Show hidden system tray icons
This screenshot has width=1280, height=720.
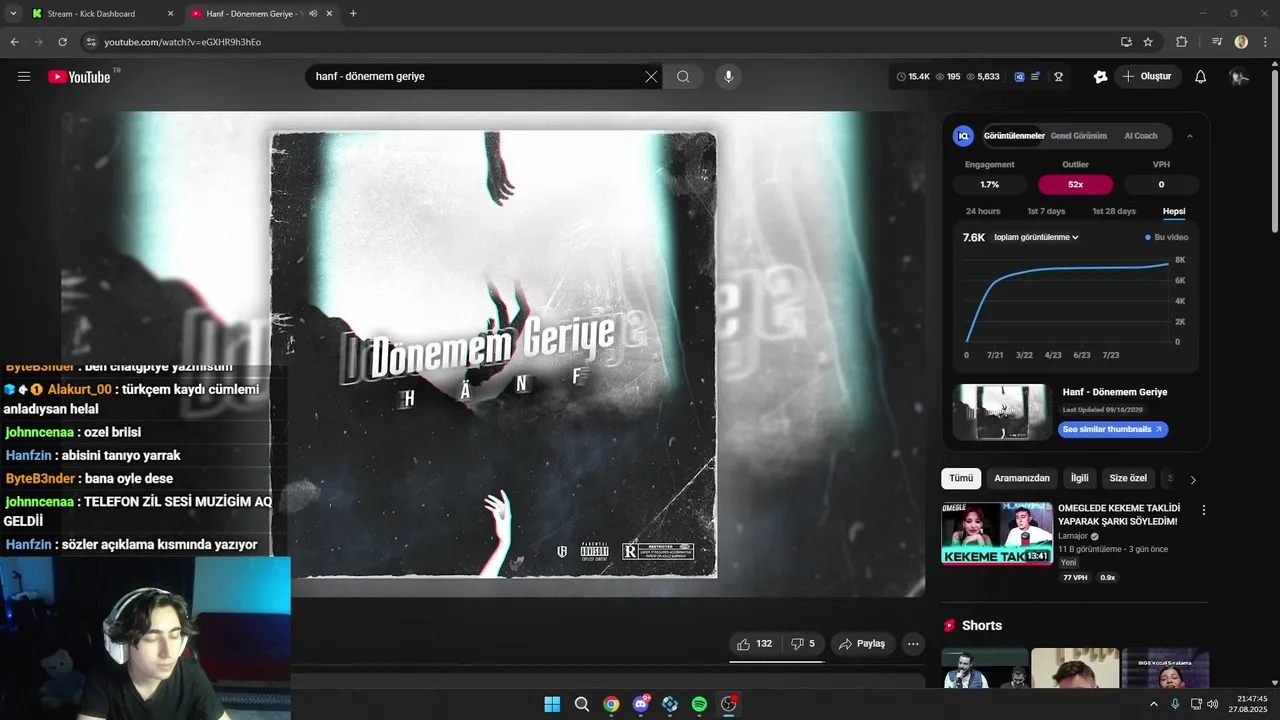1153,704
